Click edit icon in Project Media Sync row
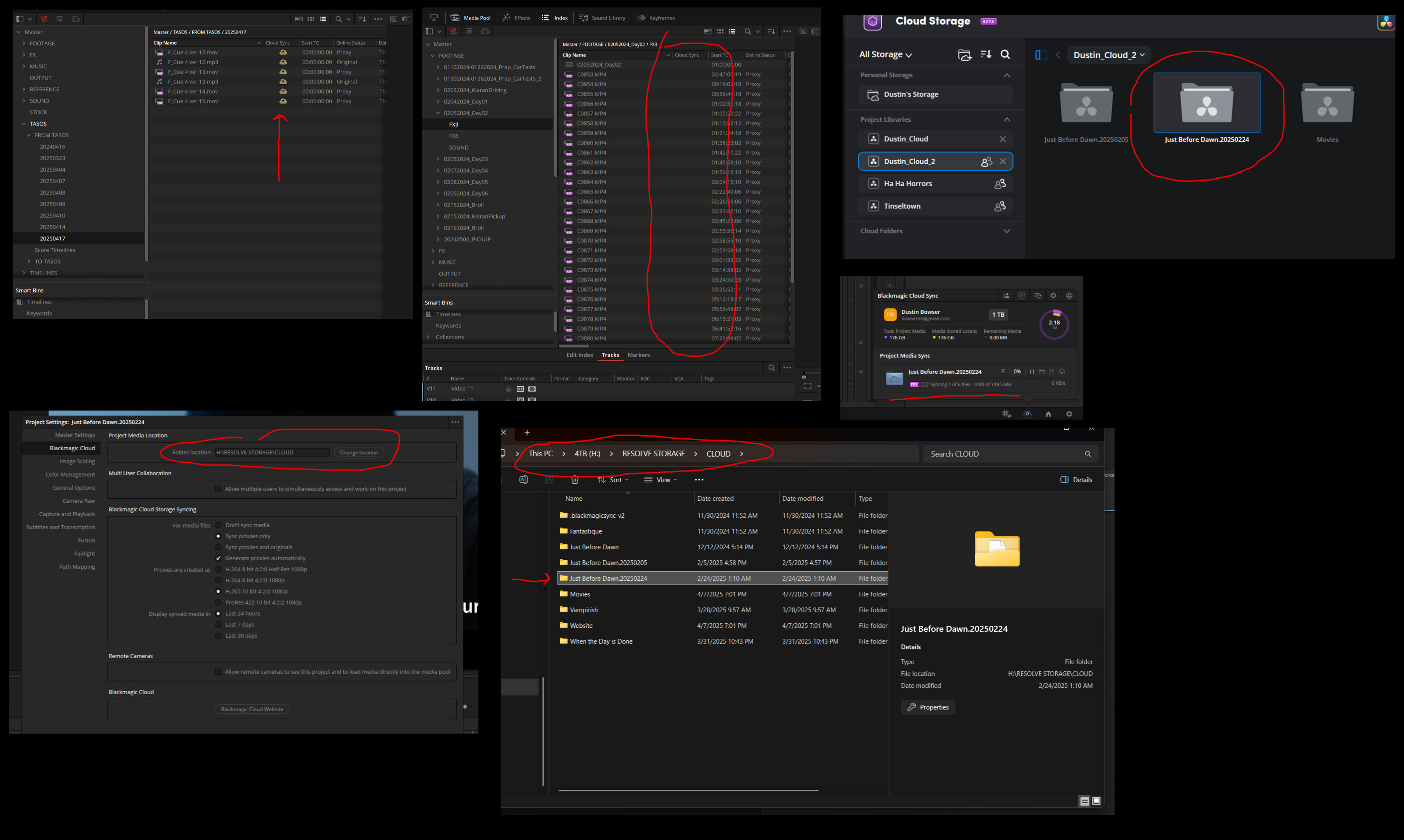1404x840 pixels. (1052, 372)
